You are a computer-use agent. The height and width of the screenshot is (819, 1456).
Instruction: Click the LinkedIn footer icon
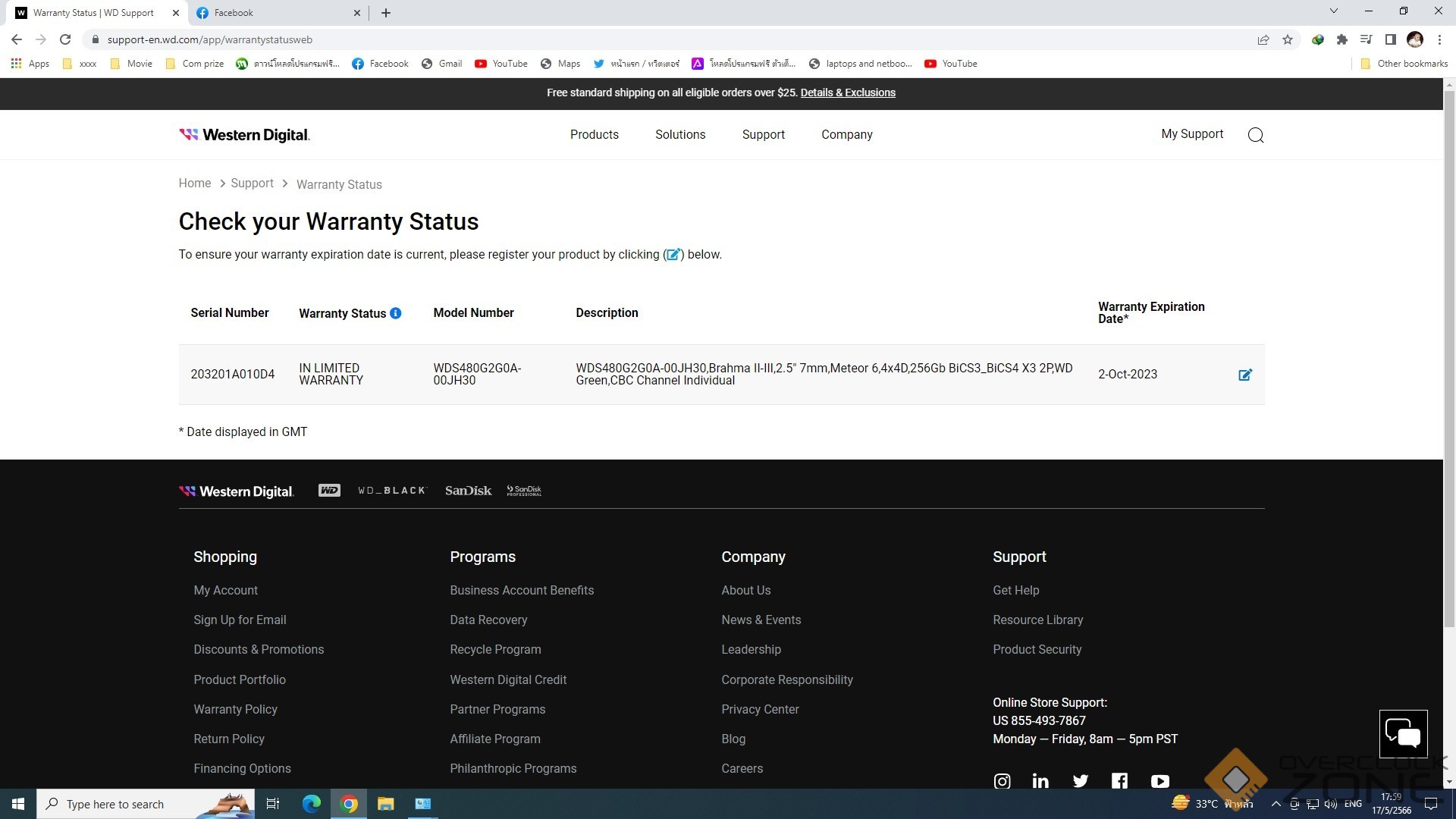point(1040,780)
